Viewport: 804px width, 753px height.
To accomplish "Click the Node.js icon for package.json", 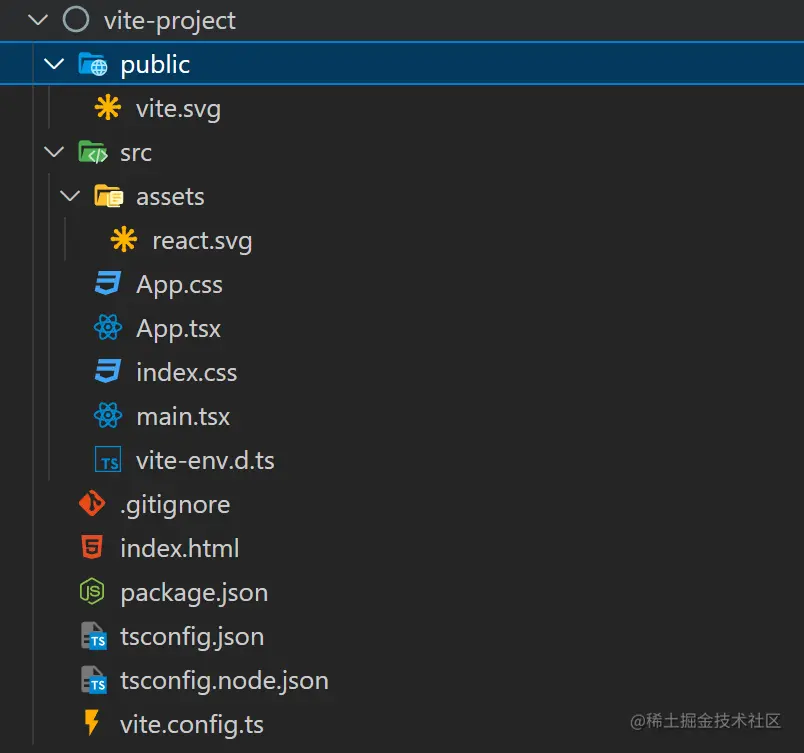I will (x=92, y=592).
